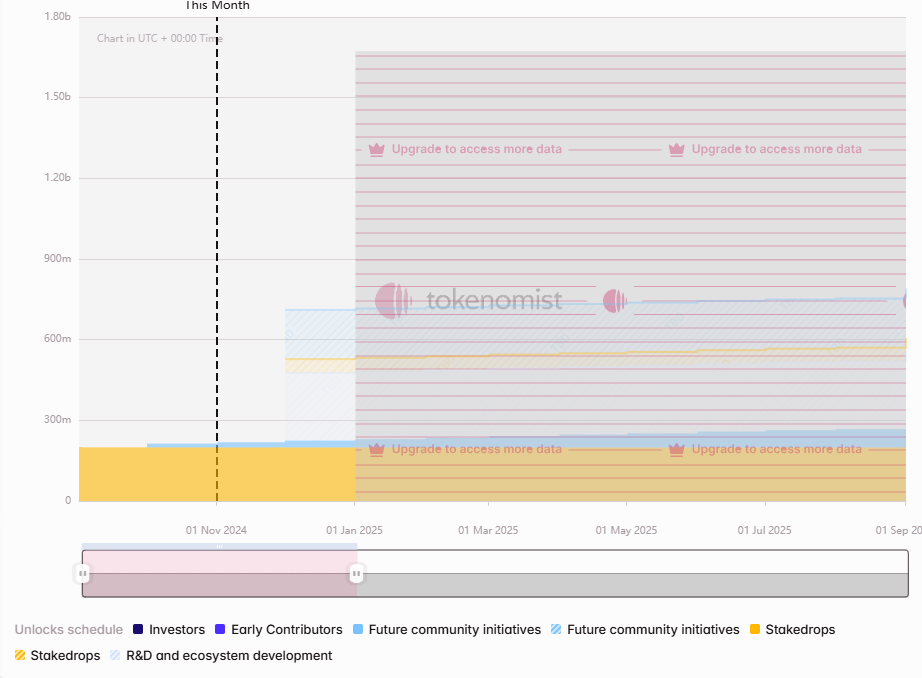The height and width of the screenshot is (678, 922).
Task: Click the Investors legend color swatch
Action: click(x=138, y=630)
